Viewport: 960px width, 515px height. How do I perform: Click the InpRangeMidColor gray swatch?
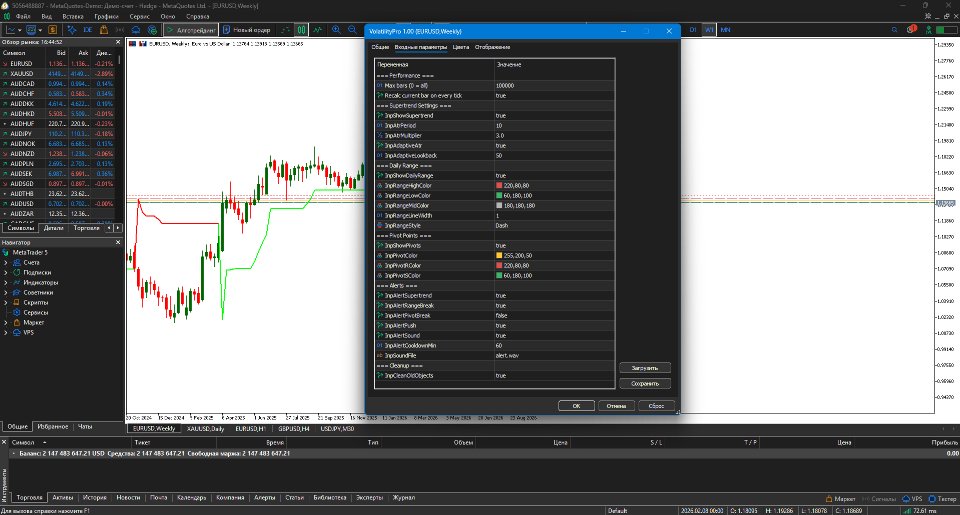coord(499,206)
